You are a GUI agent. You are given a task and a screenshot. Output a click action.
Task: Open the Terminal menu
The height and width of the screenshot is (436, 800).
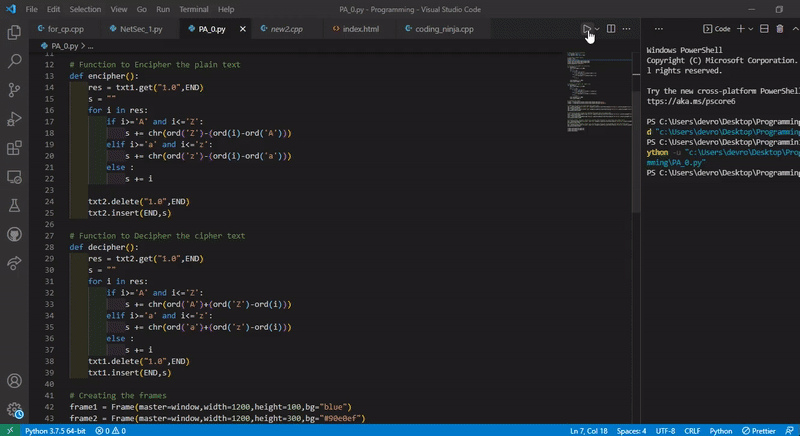[194, 9]
